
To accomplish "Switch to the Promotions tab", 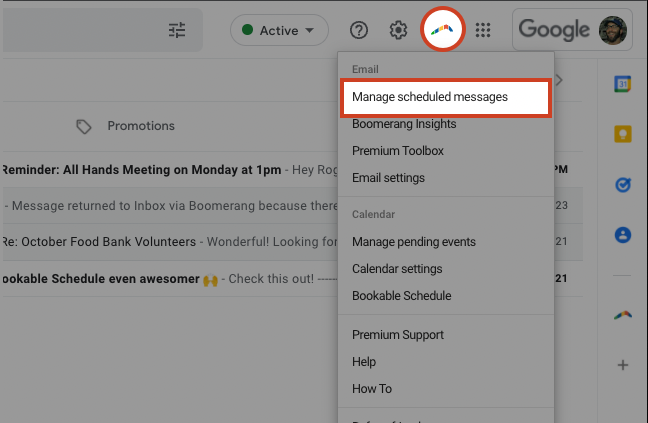I will tap(125, 126).
